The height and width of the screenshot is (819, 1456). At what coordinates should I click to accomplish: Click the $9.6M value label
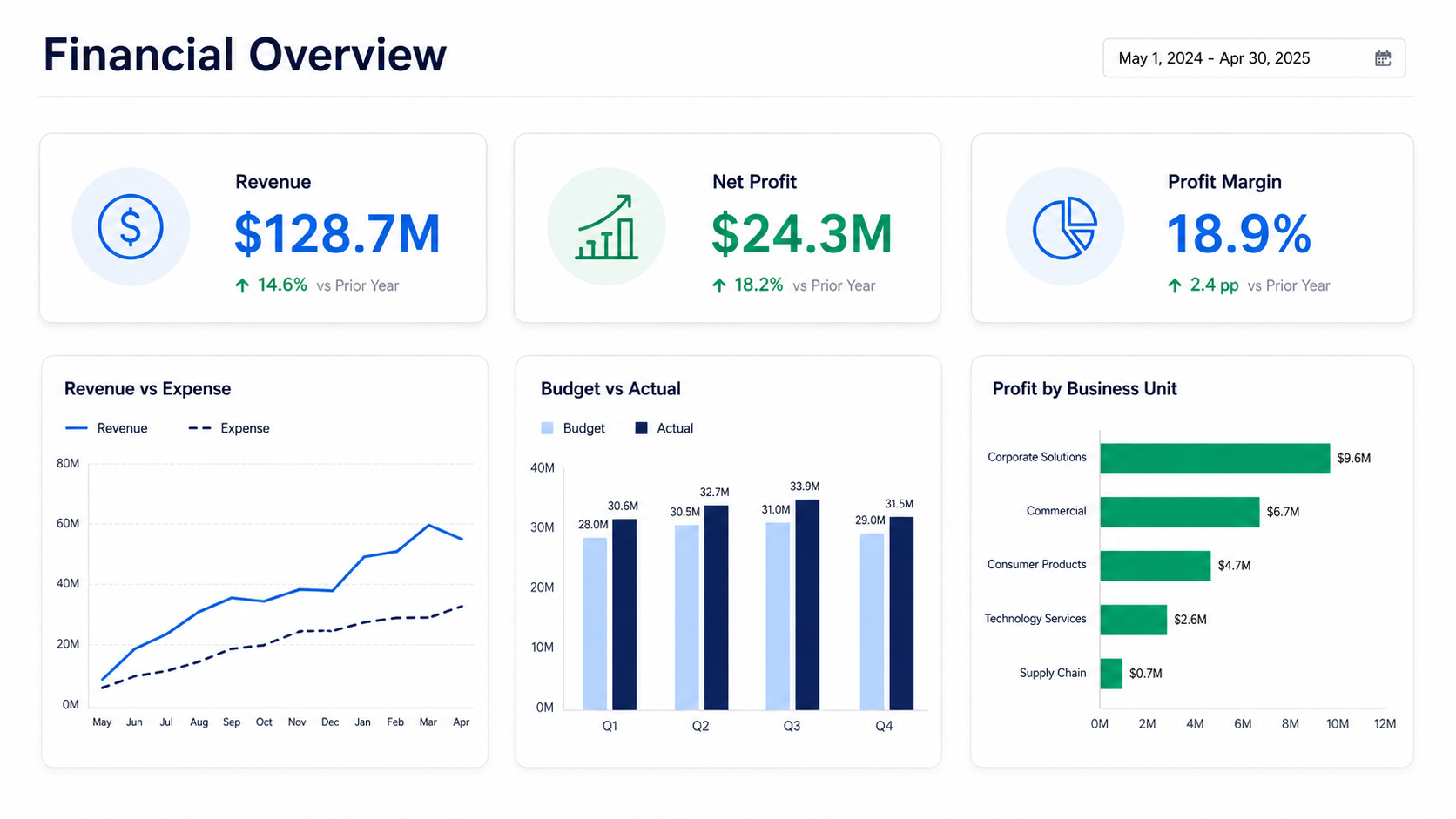[1354, 459]
